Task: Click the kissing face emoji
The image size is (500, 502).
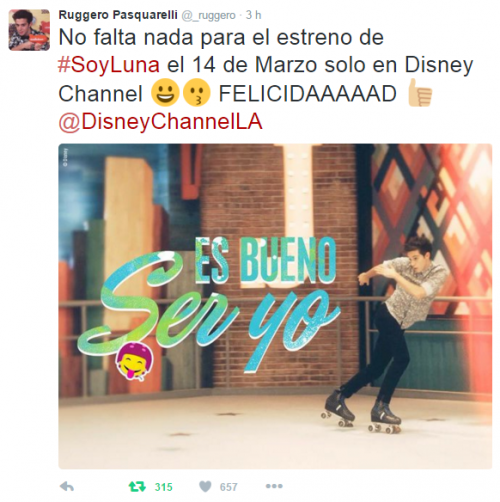Action: (197, 93)
